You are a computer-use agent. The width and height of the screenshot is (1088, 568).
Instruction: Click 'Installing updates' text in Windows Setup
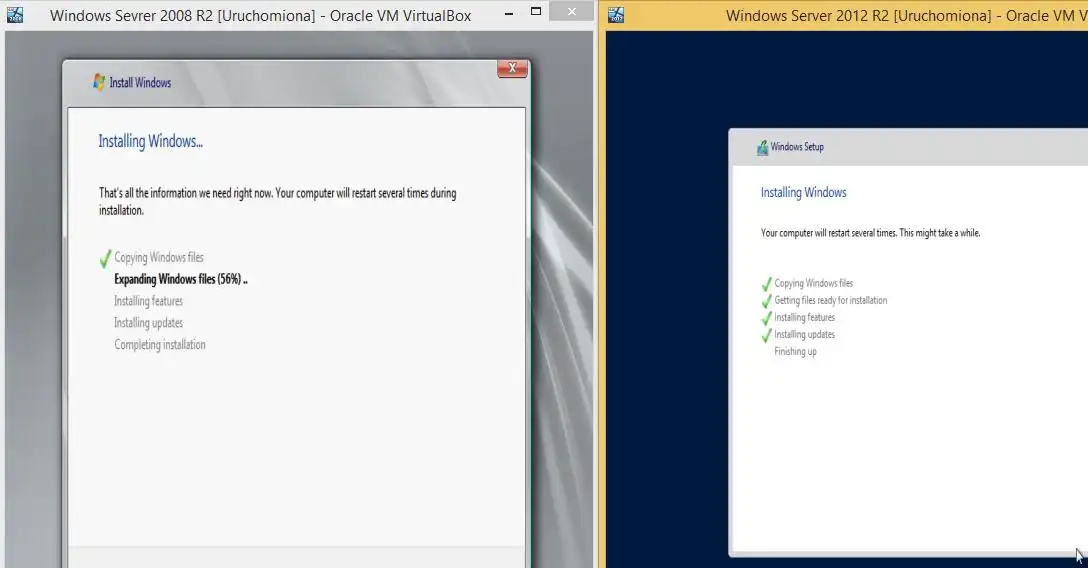(804, 334)
